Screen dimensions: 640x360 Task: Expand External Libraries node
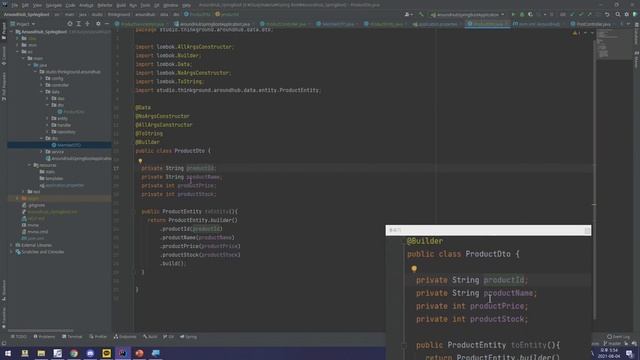coord(11,245)
